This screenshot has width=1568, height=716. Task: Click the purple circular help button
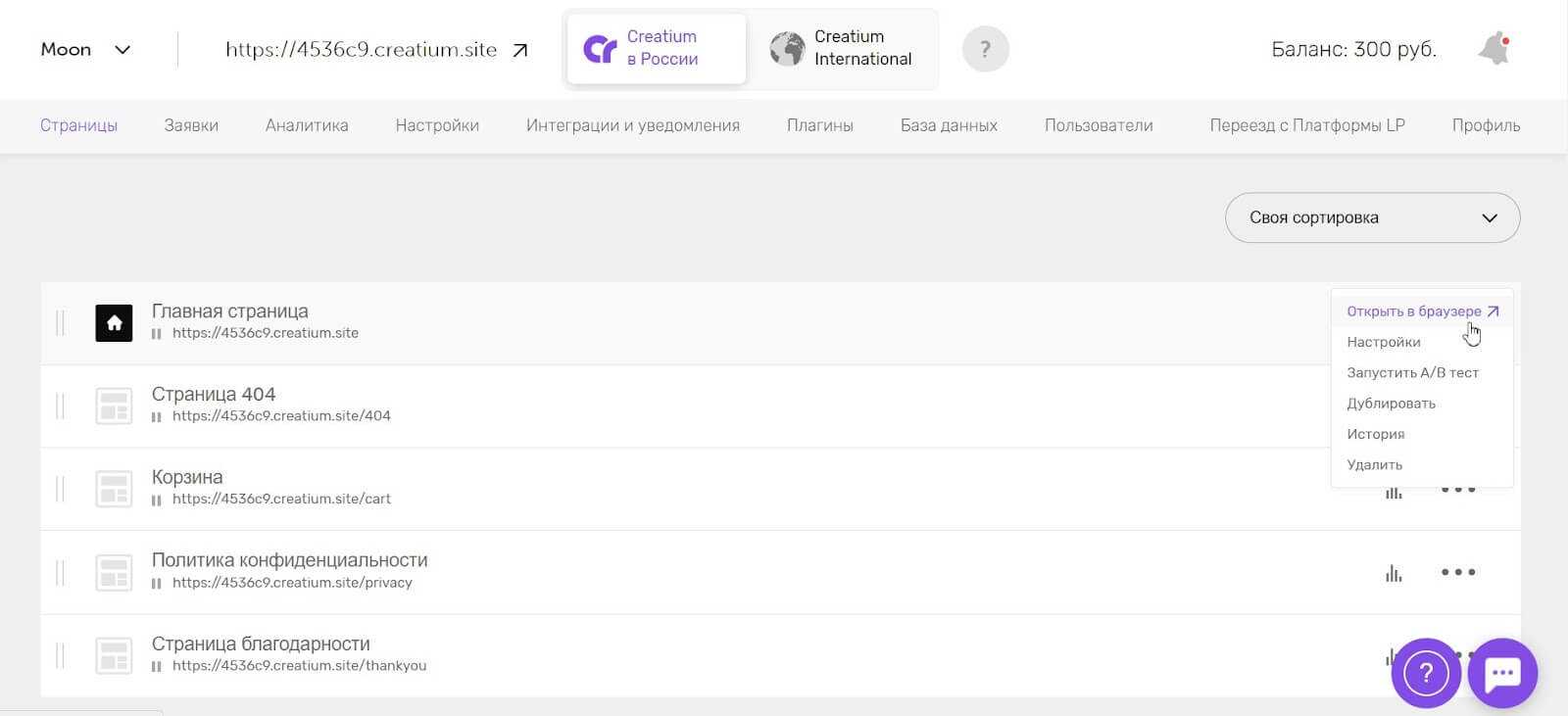point(1426,673)
